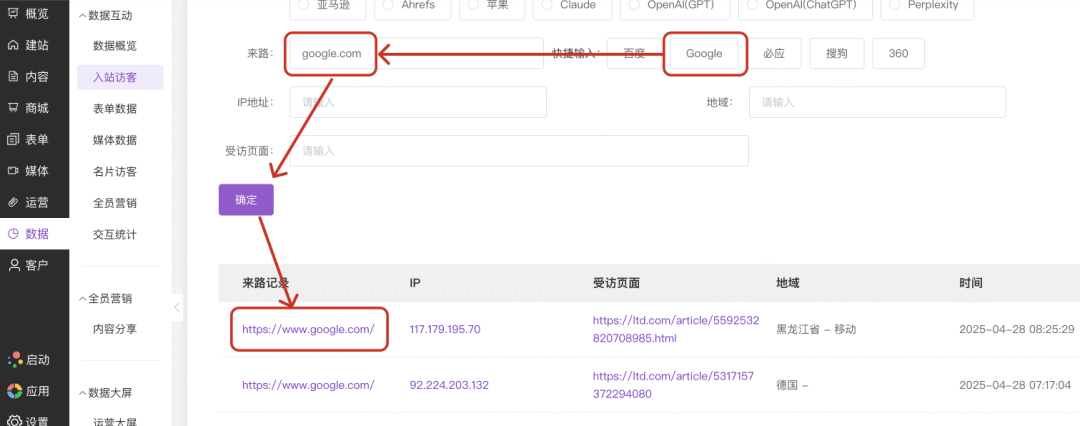Image resolution: width=1080 pixels, height=426 pixels.
Task: Click IP address 92.224.203.132
Action: (449, 385)
